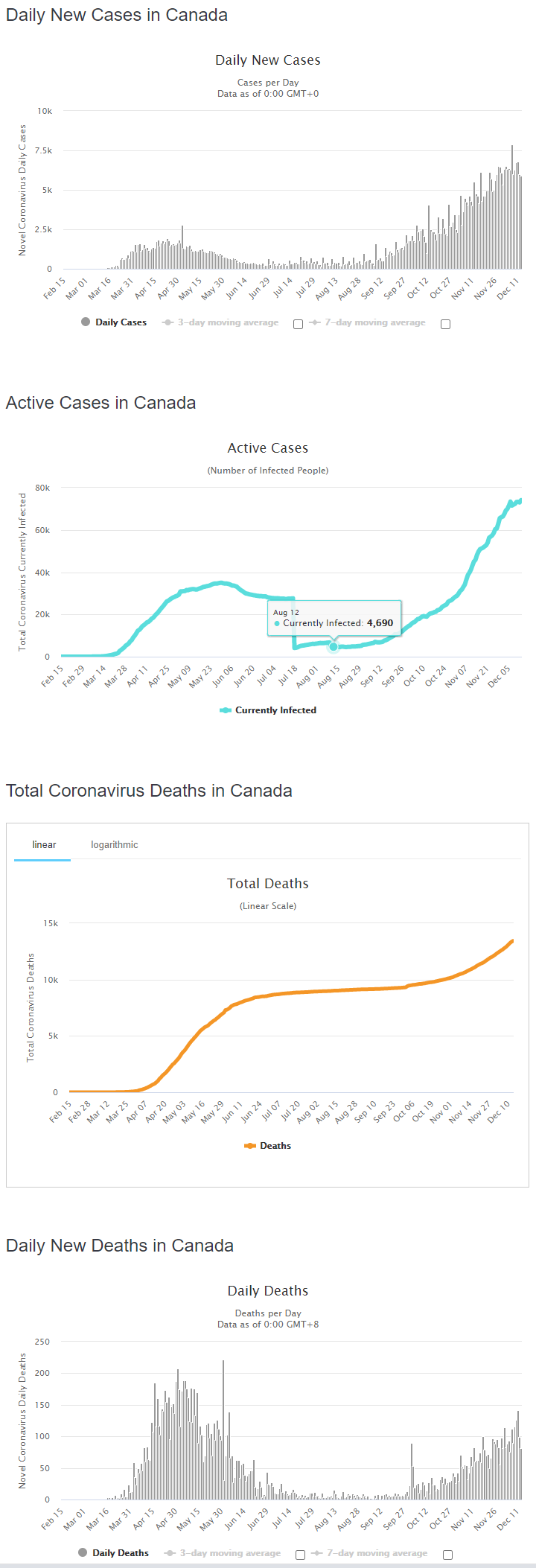Click the Currently Infected legend text

pyautogui.click(x=275, y=710)
